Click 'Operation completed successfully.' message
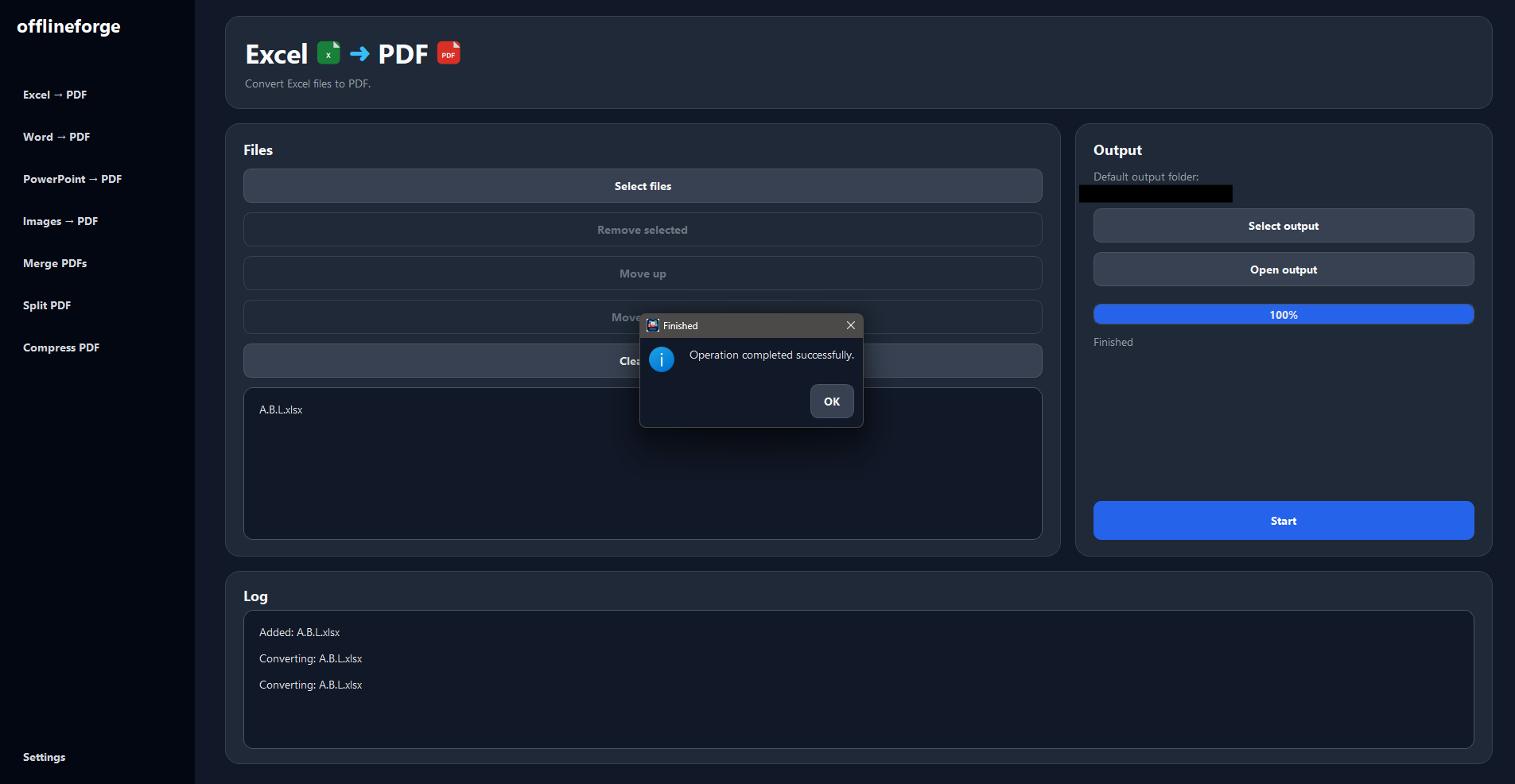Image resolution: width=1515 pixels, height=784 pixels. click(771, 355)
